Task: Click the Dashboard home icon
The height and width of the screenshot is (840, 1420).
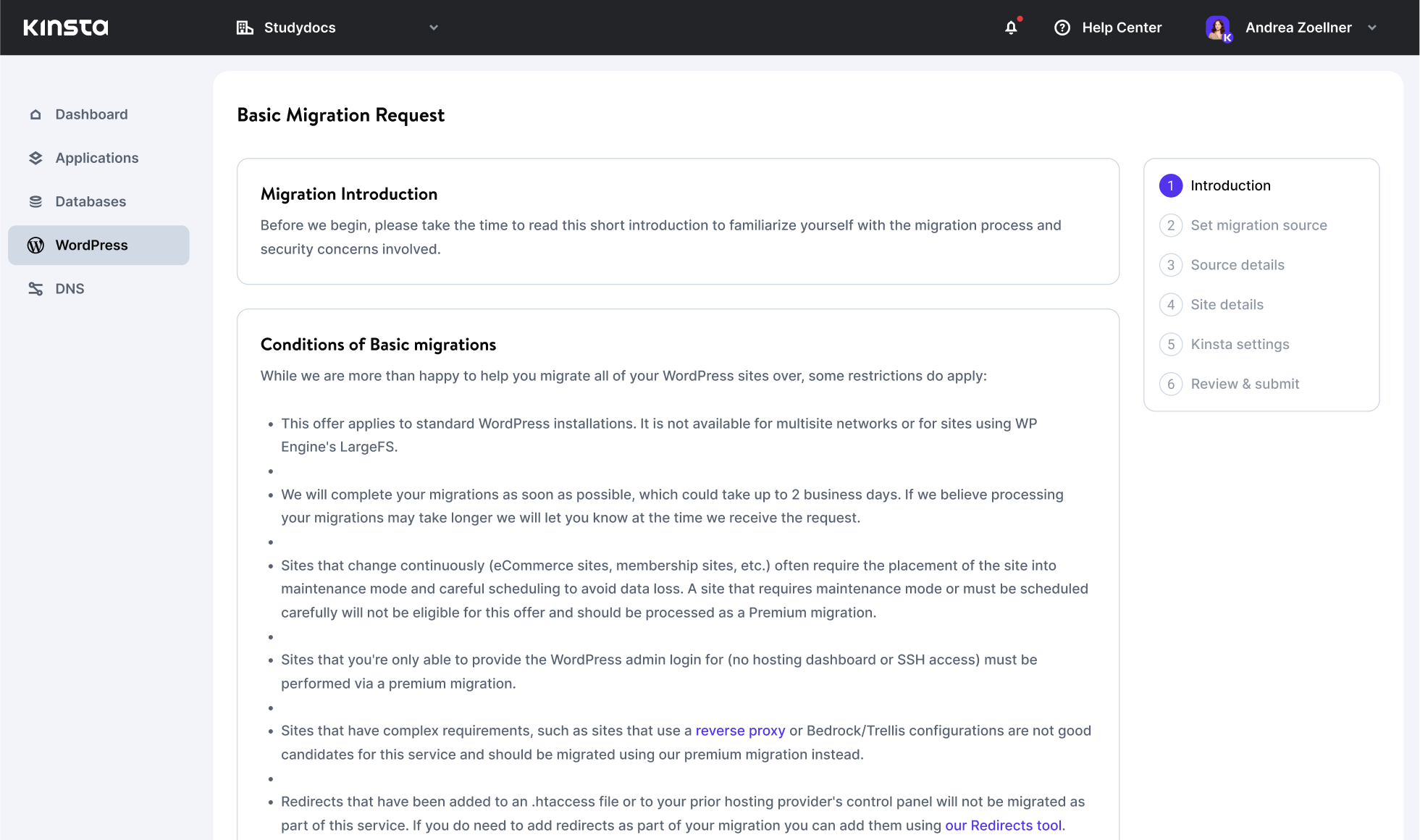Action: pyautogui.click(x=35, y=114)
